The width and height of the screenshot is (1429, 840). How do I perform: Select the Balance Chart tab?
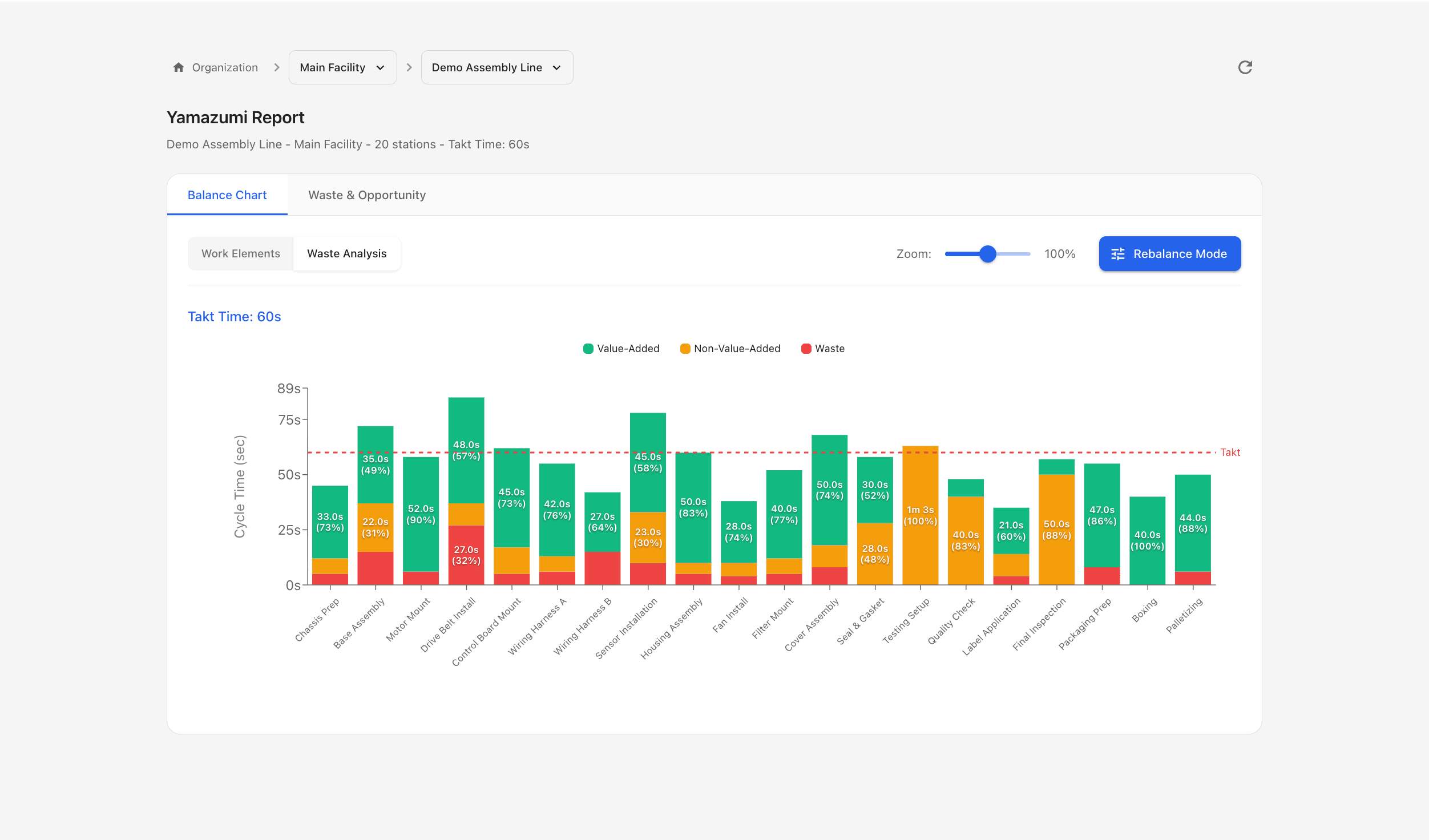click(x=227, y=195)
